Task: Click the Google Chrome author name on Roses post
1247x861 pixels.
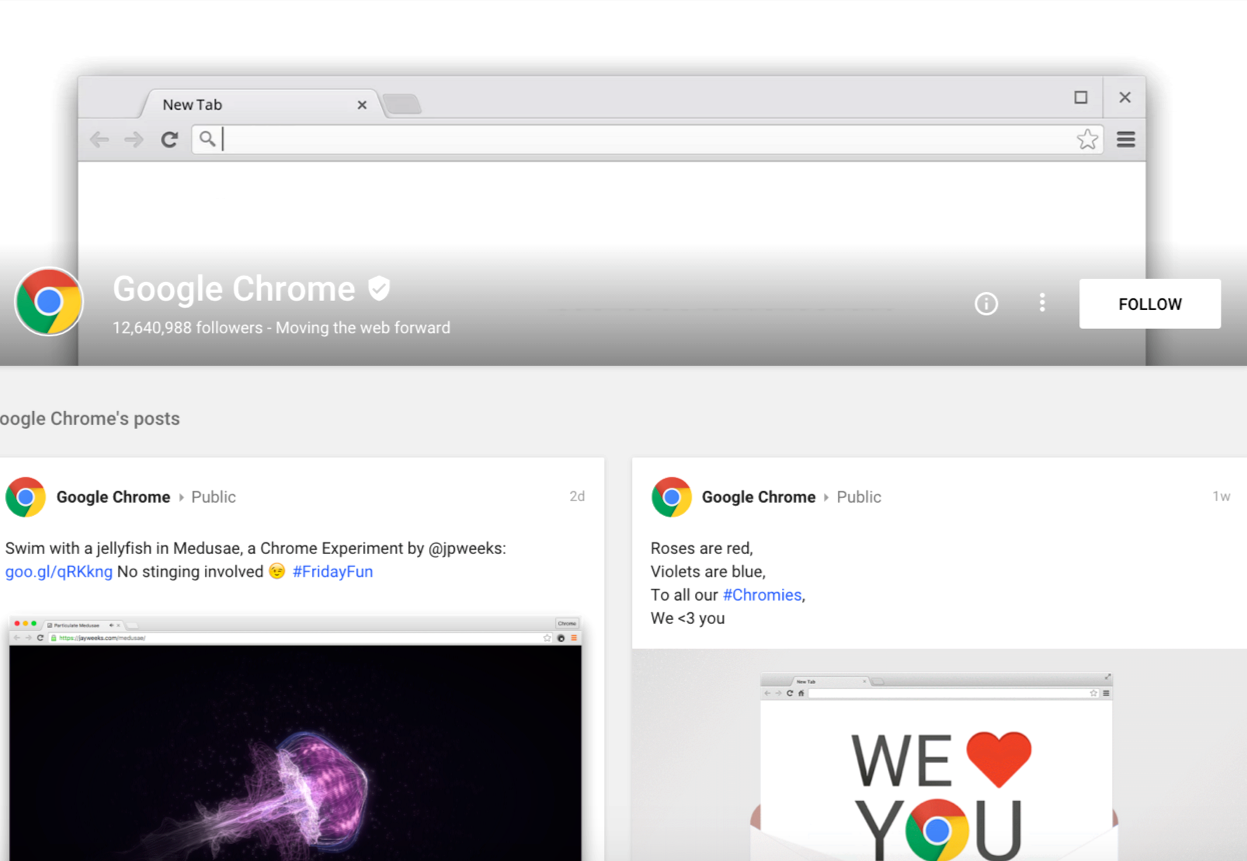Action: (x=758, y=497)
